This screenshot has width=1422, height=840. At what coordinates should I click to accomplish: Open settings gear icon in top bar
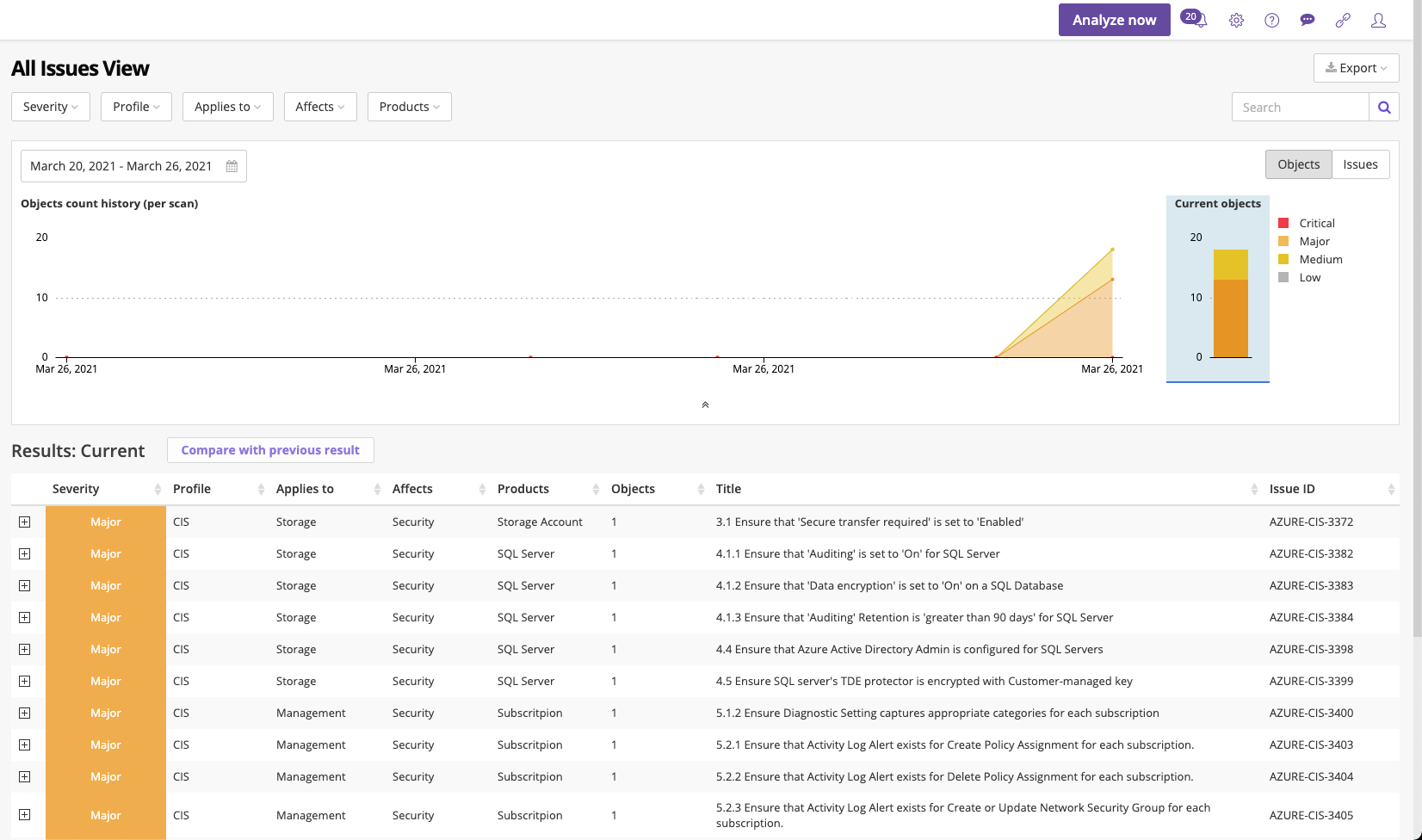tap(1236, 20)
